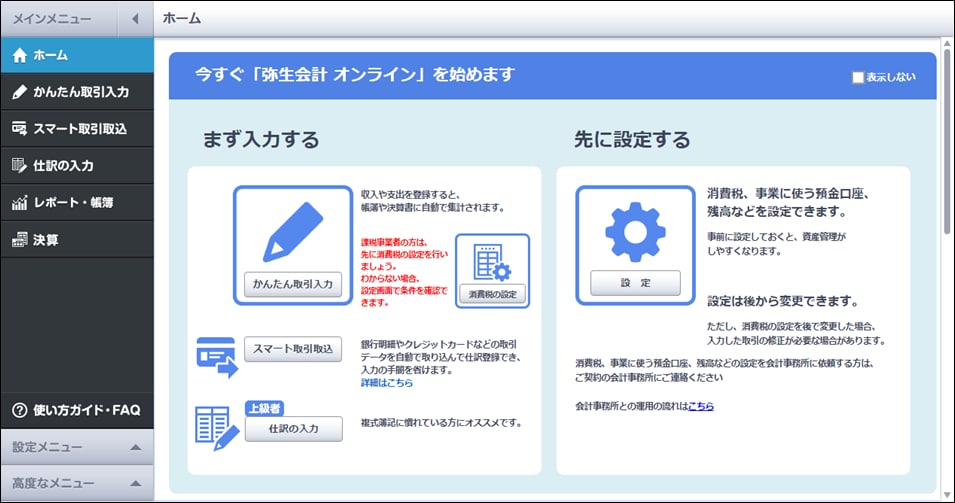Click 仕訳の入力 button under 上級者

294,429
